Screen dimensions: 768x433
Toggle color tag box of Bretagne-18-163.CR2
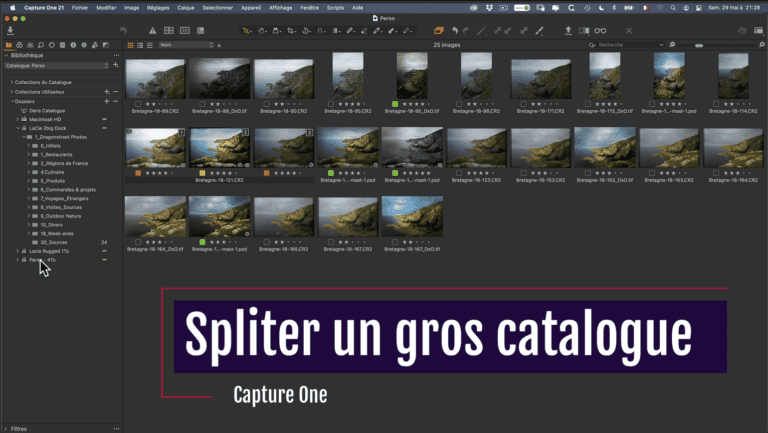652,173
